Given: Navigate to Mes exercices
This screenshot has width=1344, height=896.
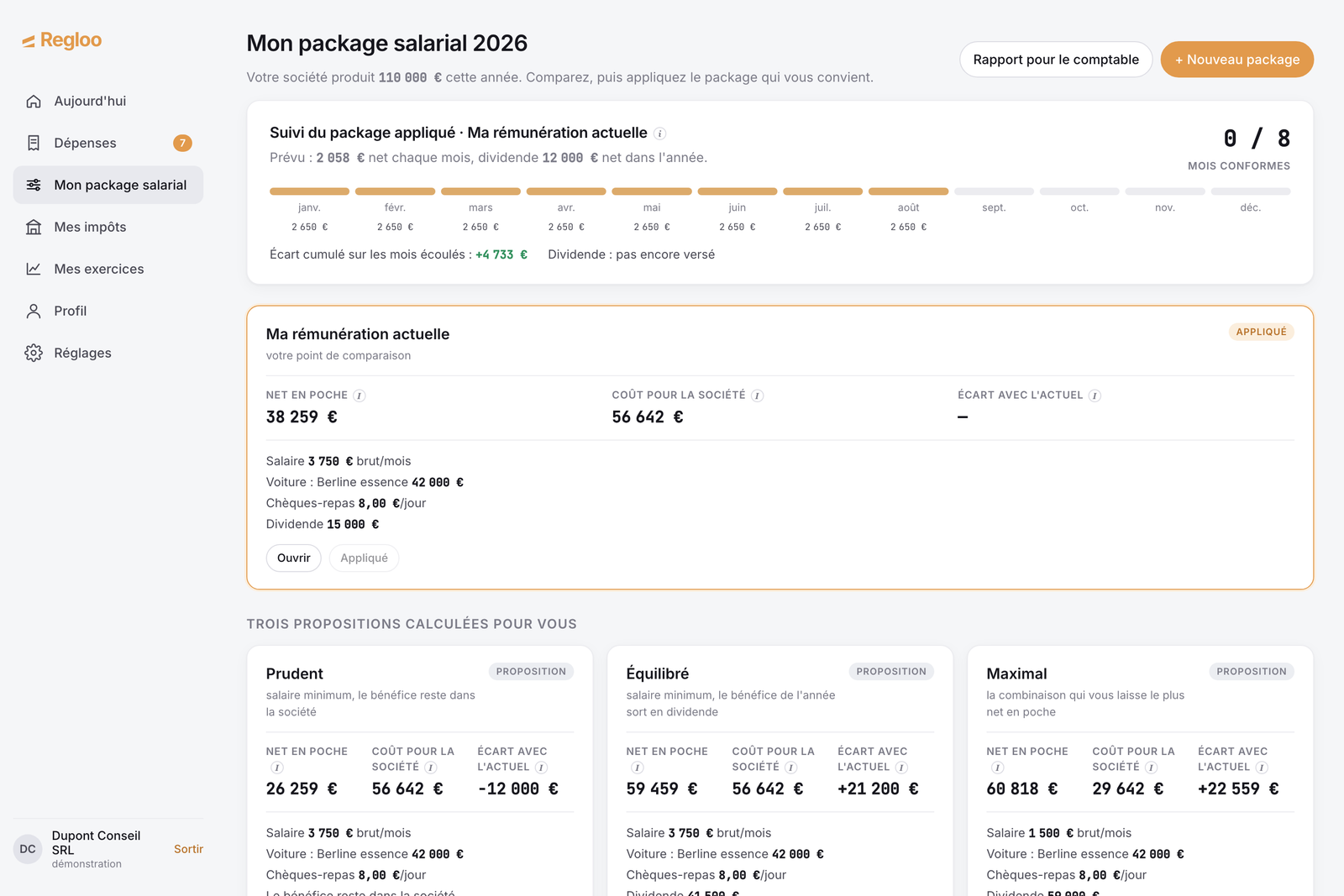Looking at the screenshot, I should pyautogui.click(x=108, y=269).
